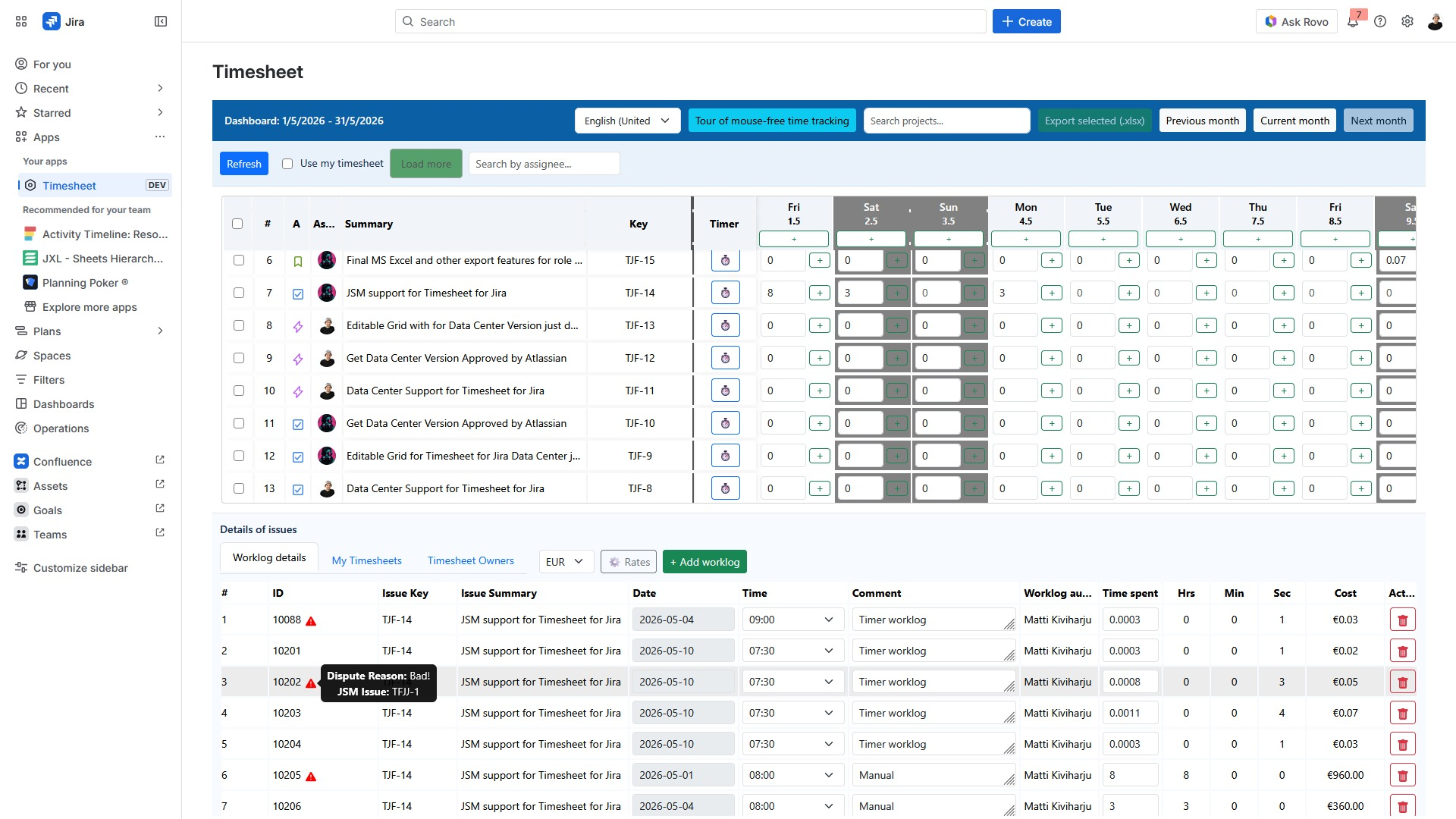
Task: Click the Create button
Action: pos(1027,22)
